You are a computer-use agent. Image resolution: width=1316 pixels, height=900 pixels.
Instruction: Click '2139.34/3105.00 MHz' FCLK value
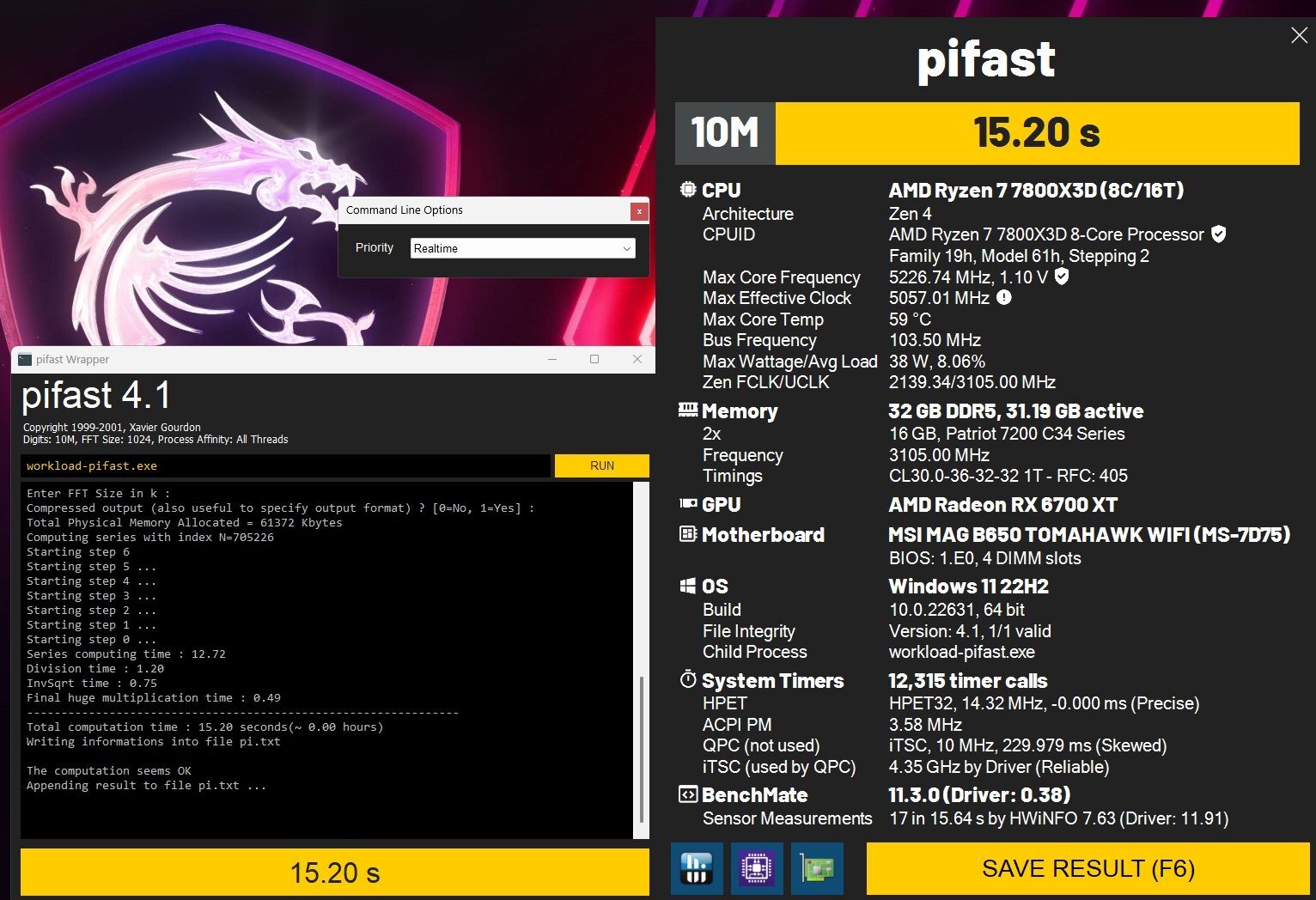[972, 382]
